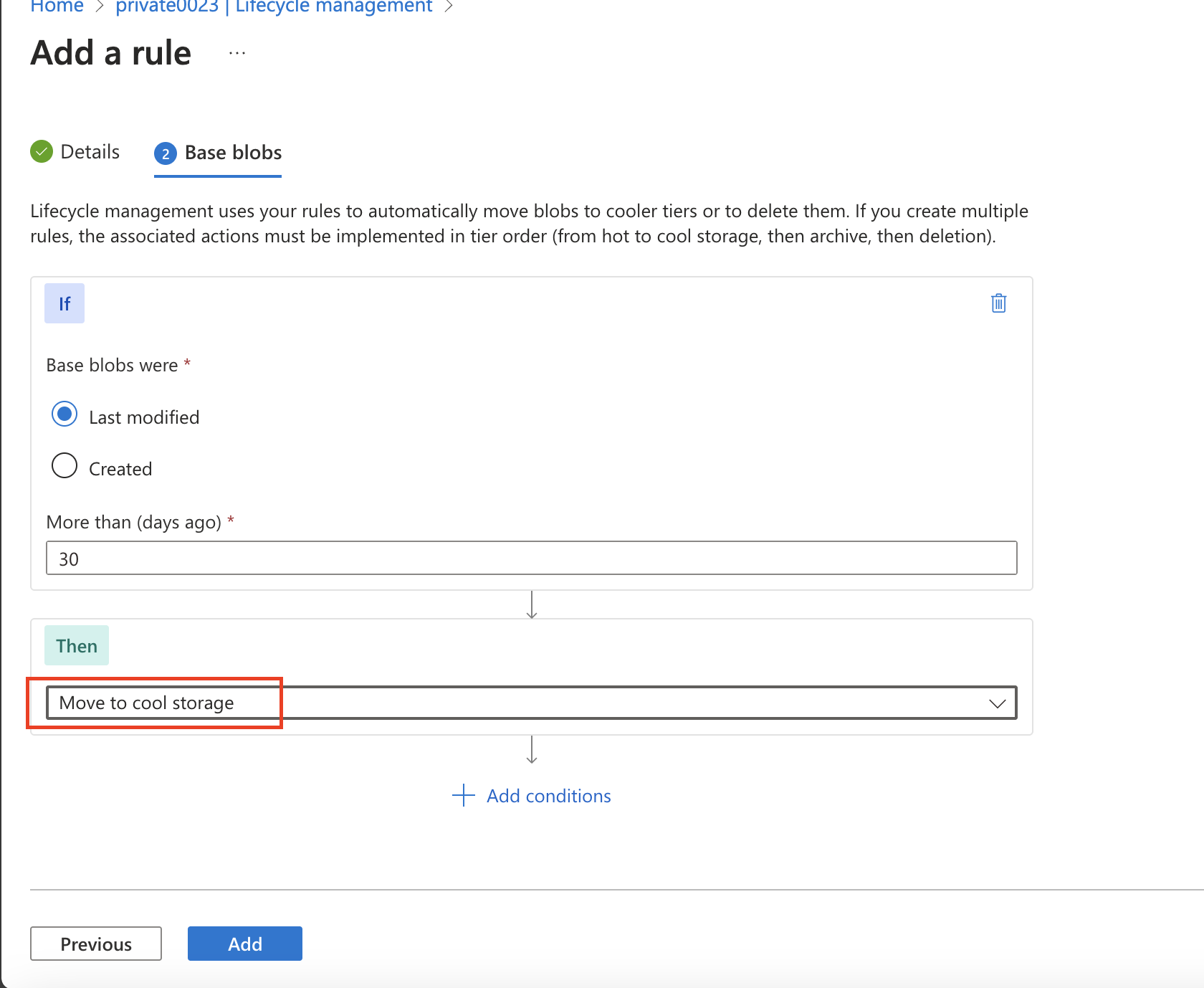Open the Move to cool storage dropdown

[x=531, y=703]
